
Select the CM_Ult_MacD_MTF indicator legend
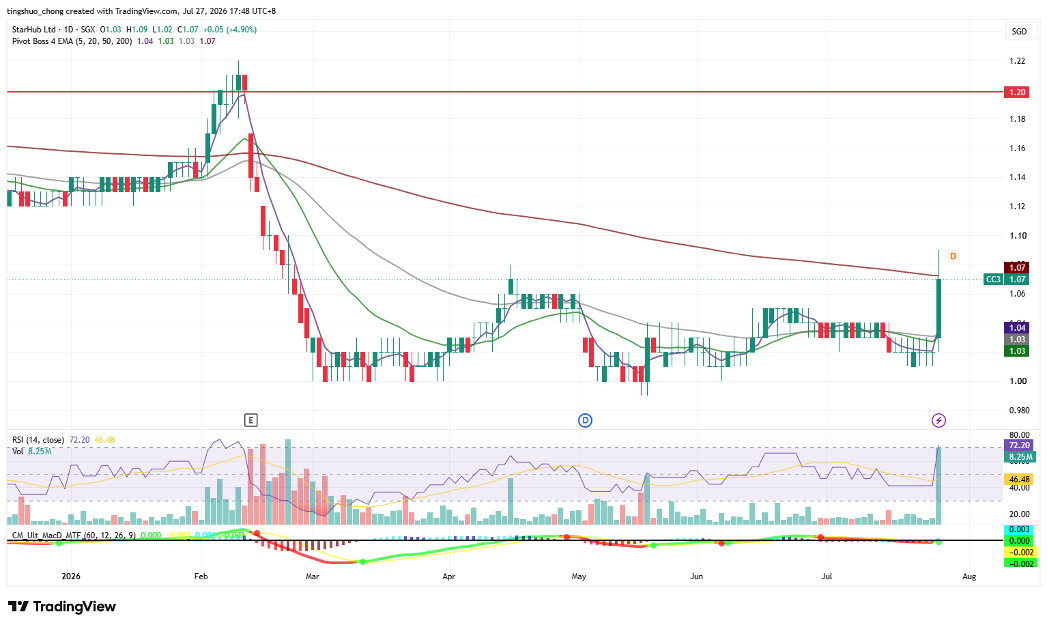click(x=74, y=535)
